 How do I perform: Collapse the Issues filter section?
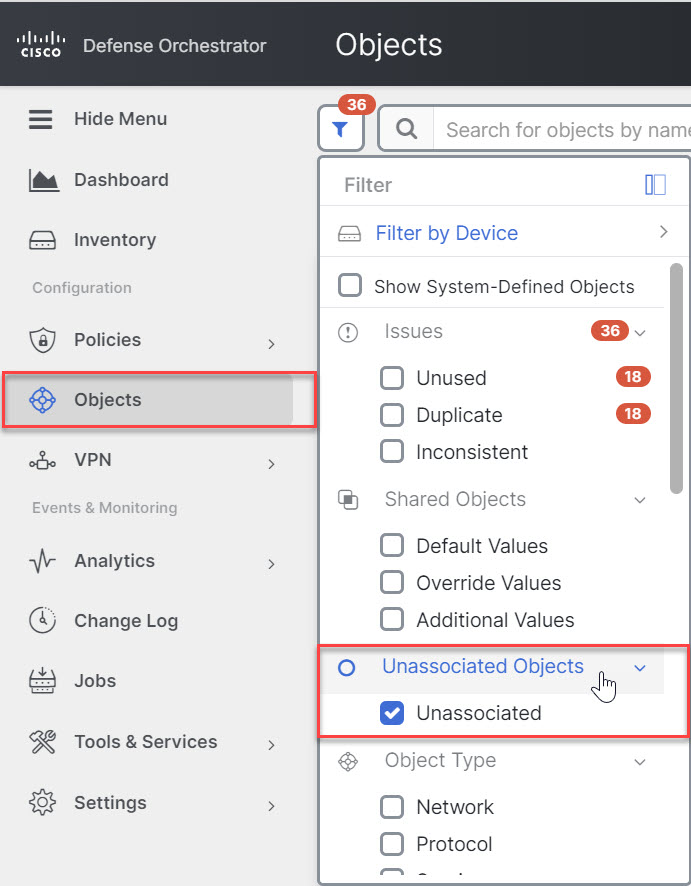pos(641,332)
